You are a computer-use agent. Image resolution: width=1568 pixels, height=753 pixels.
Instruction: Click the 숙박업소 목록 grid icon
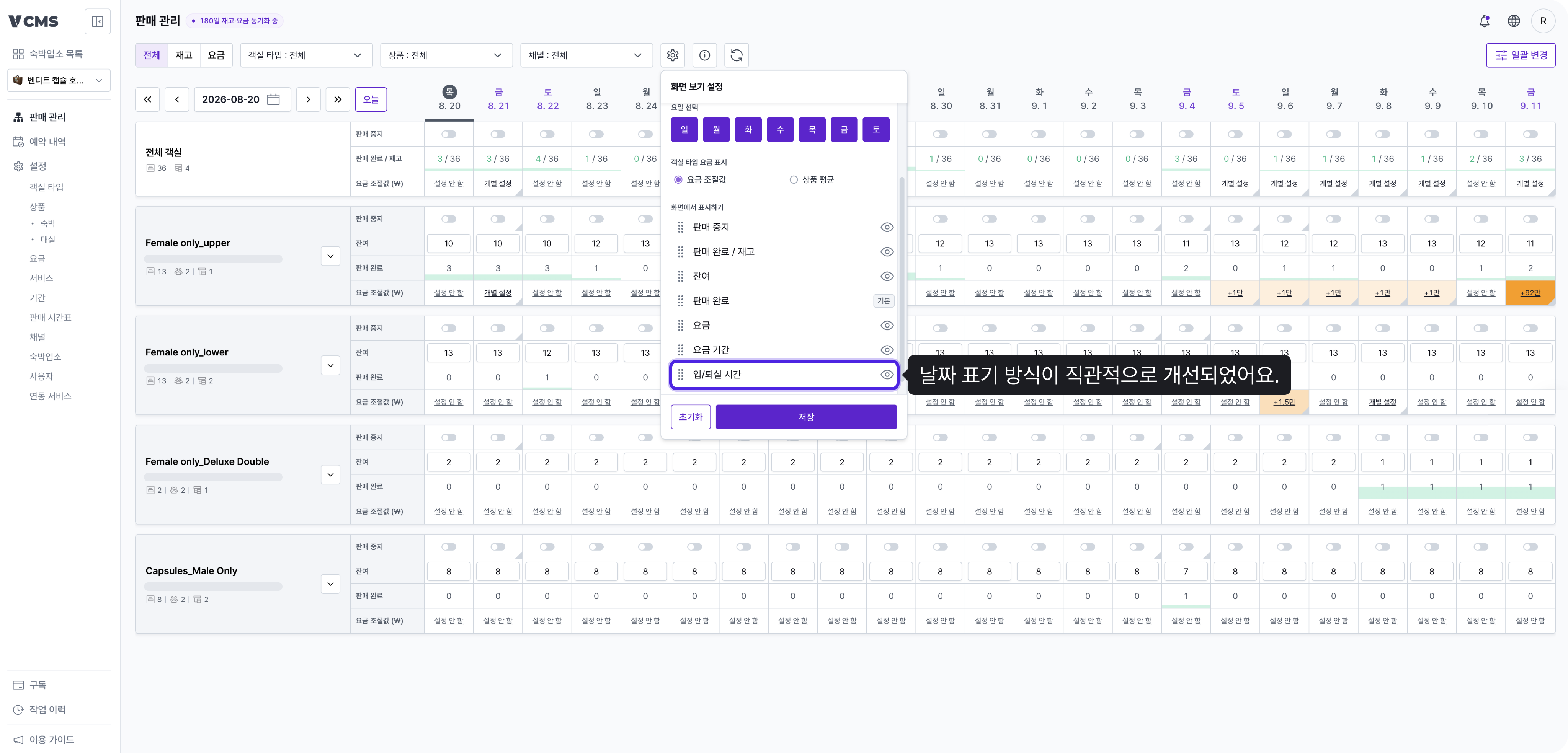point(18,54)
